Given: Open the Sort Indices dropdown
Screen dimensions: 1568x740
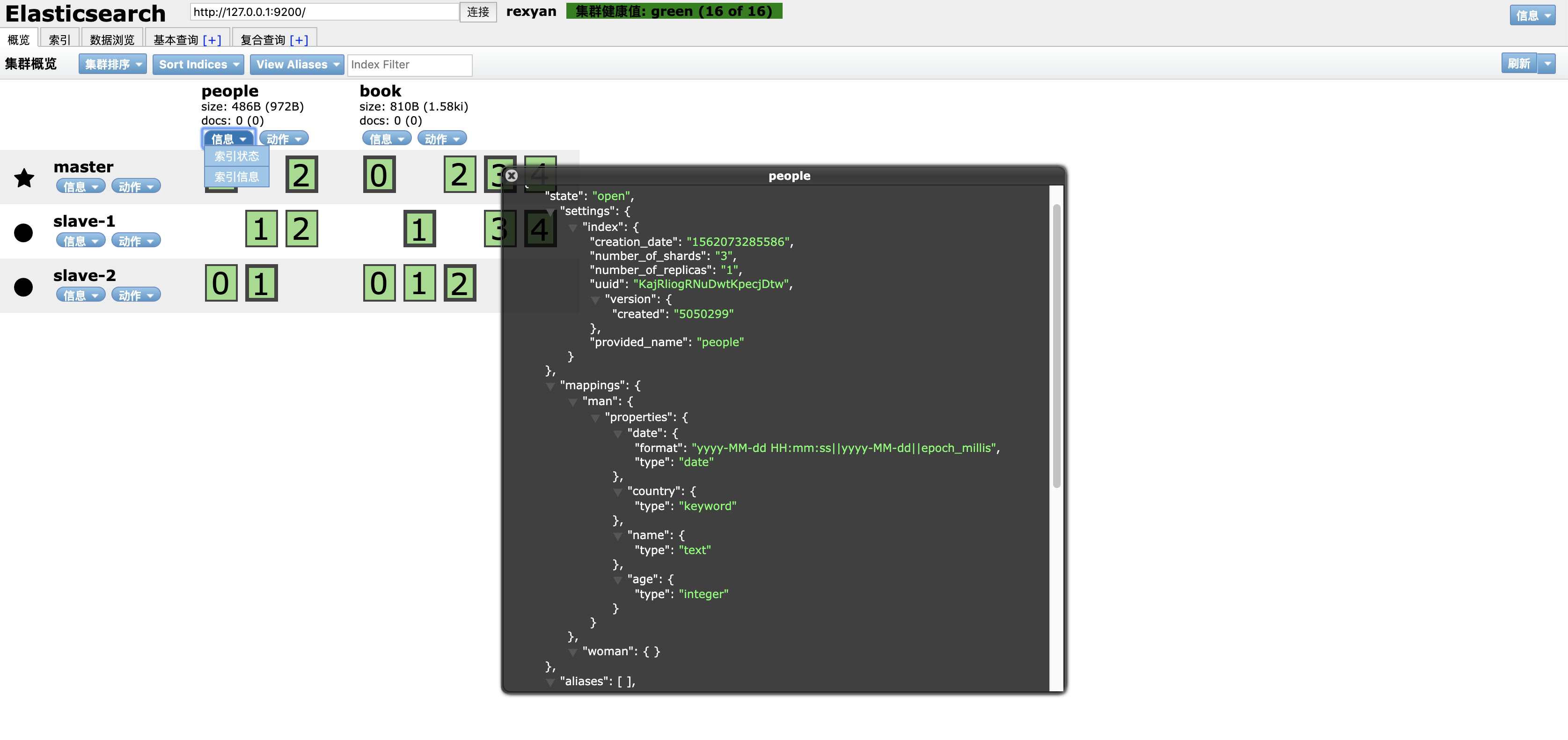Looking at the screenshot, I should (x=198, y=65).
